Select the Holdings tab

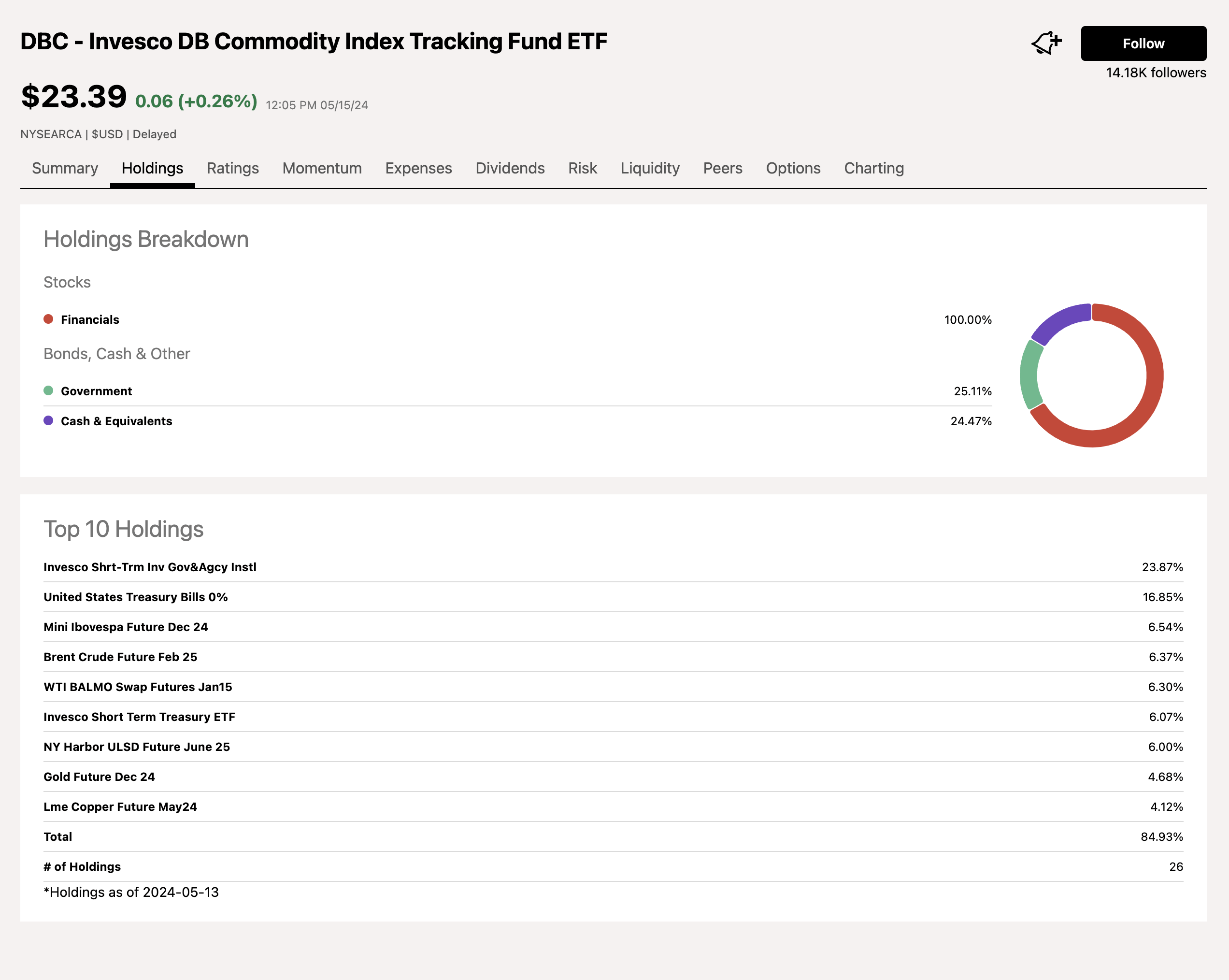(x=152, y=168)
